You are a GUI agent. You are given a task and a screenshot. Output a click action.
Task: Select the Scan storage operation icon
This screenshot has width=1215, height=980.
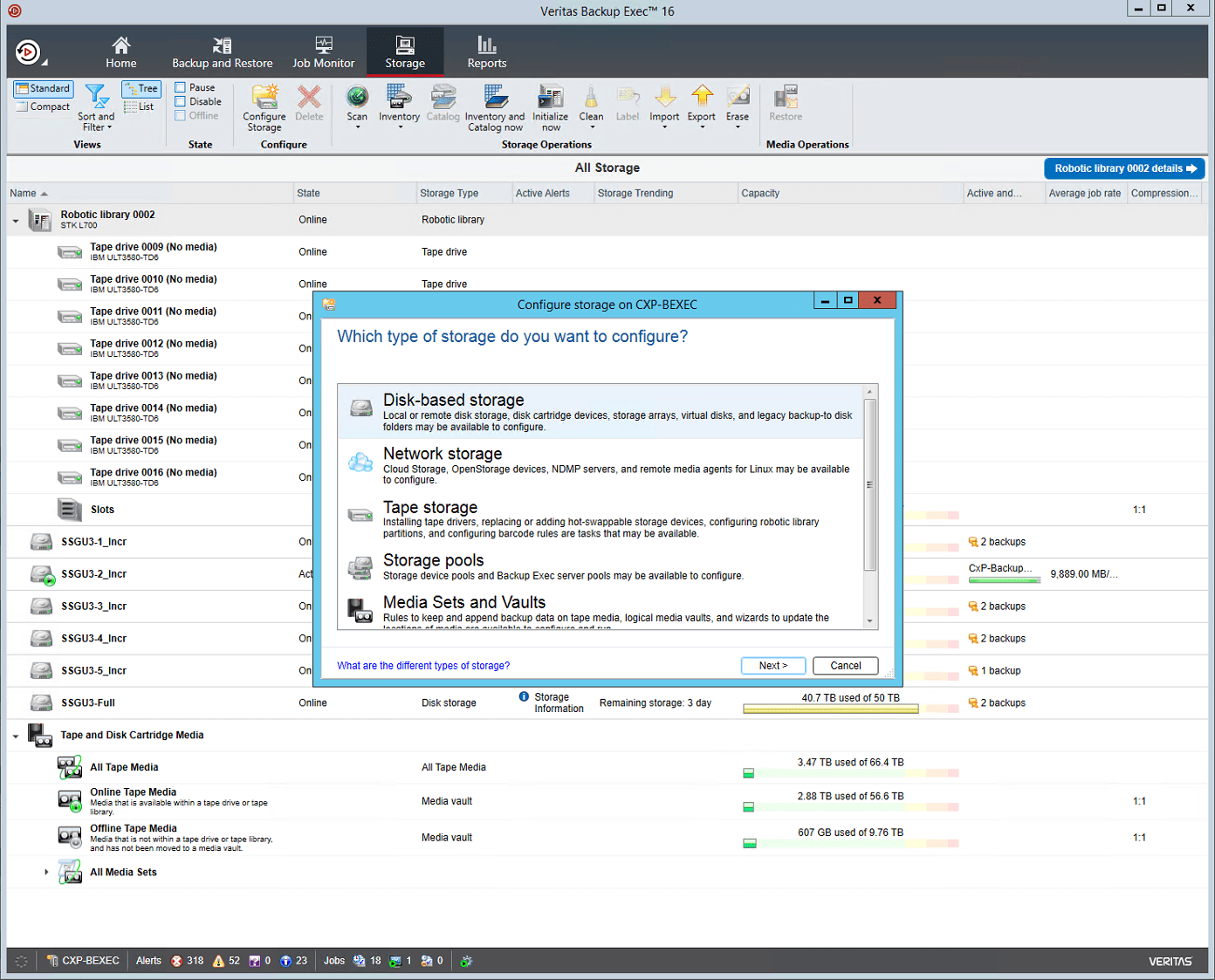point(356,105)
